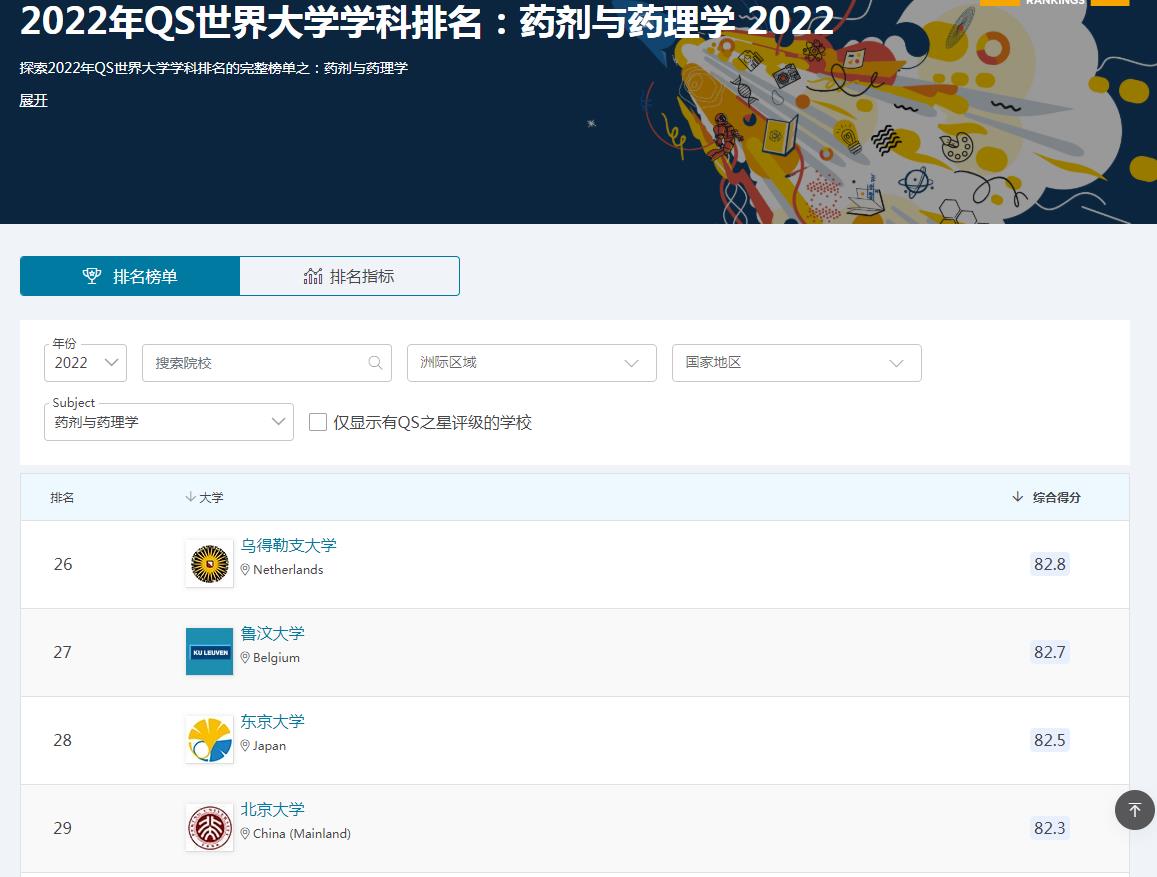Click the Peking University logo

coord(209,828)
